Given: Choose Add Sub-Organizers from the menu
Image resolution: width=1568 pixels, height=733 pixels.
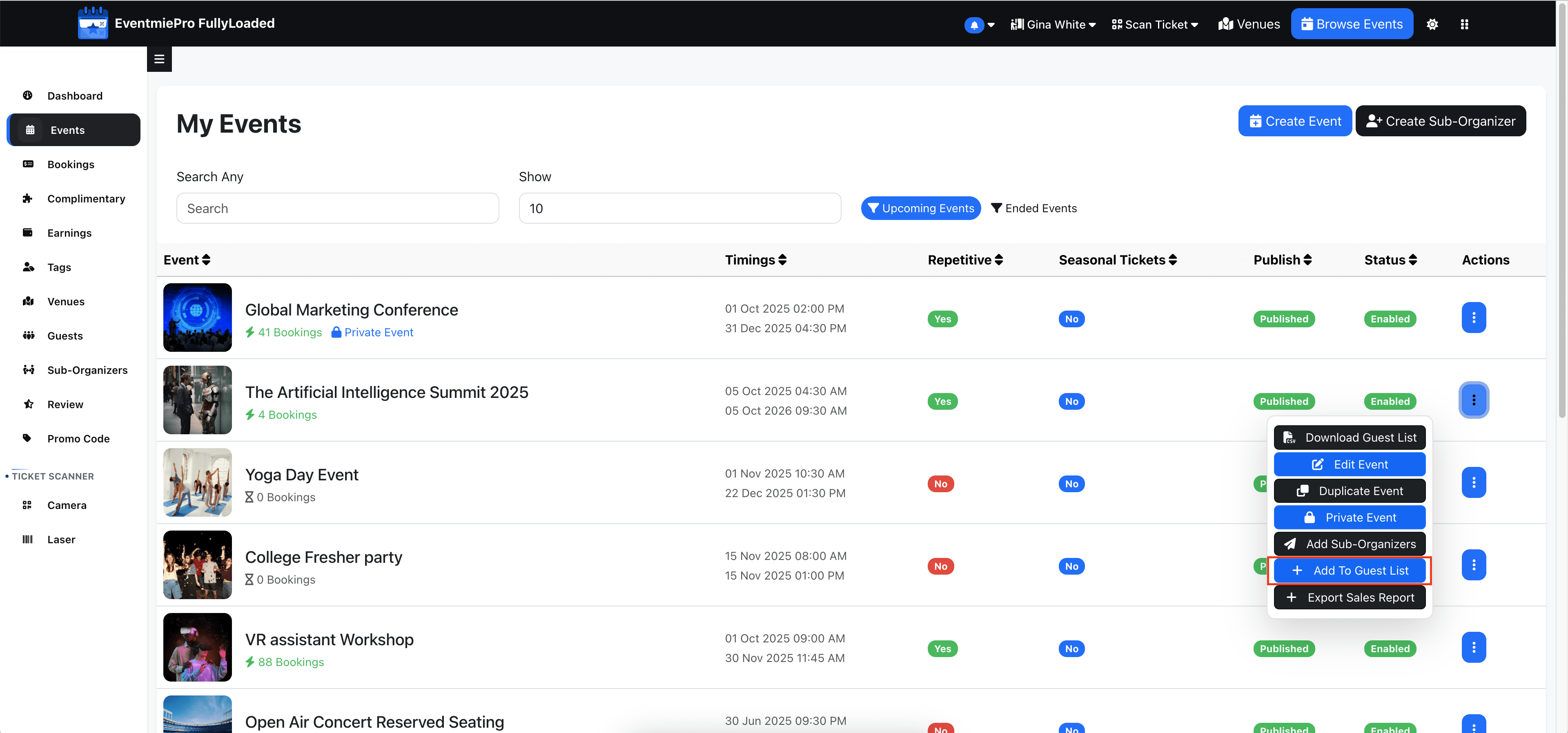Looking at the screenshot, I should click(x=1349, y=544).
